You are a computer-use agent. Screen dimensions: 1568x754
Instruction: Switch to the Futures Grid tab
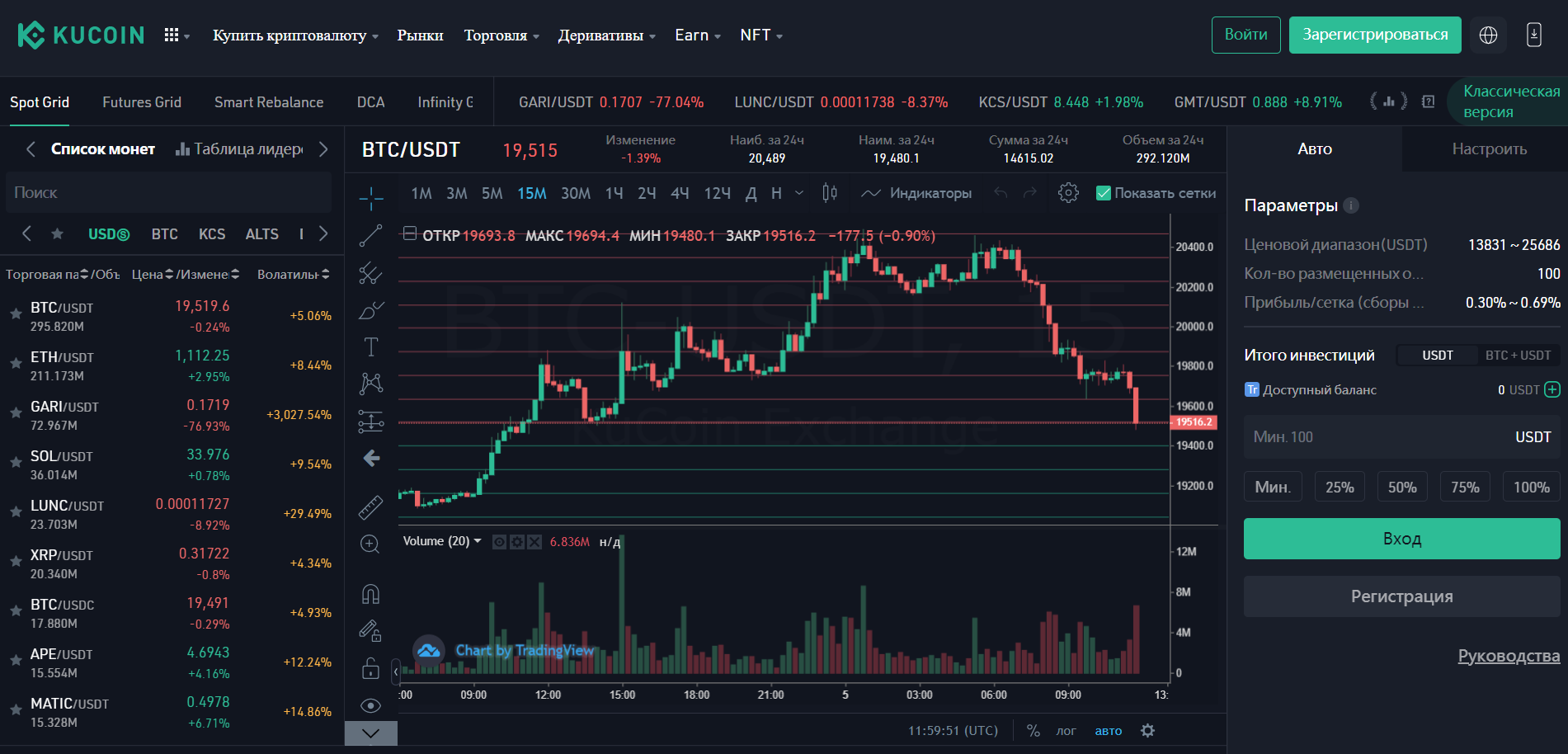coord(141,101)
